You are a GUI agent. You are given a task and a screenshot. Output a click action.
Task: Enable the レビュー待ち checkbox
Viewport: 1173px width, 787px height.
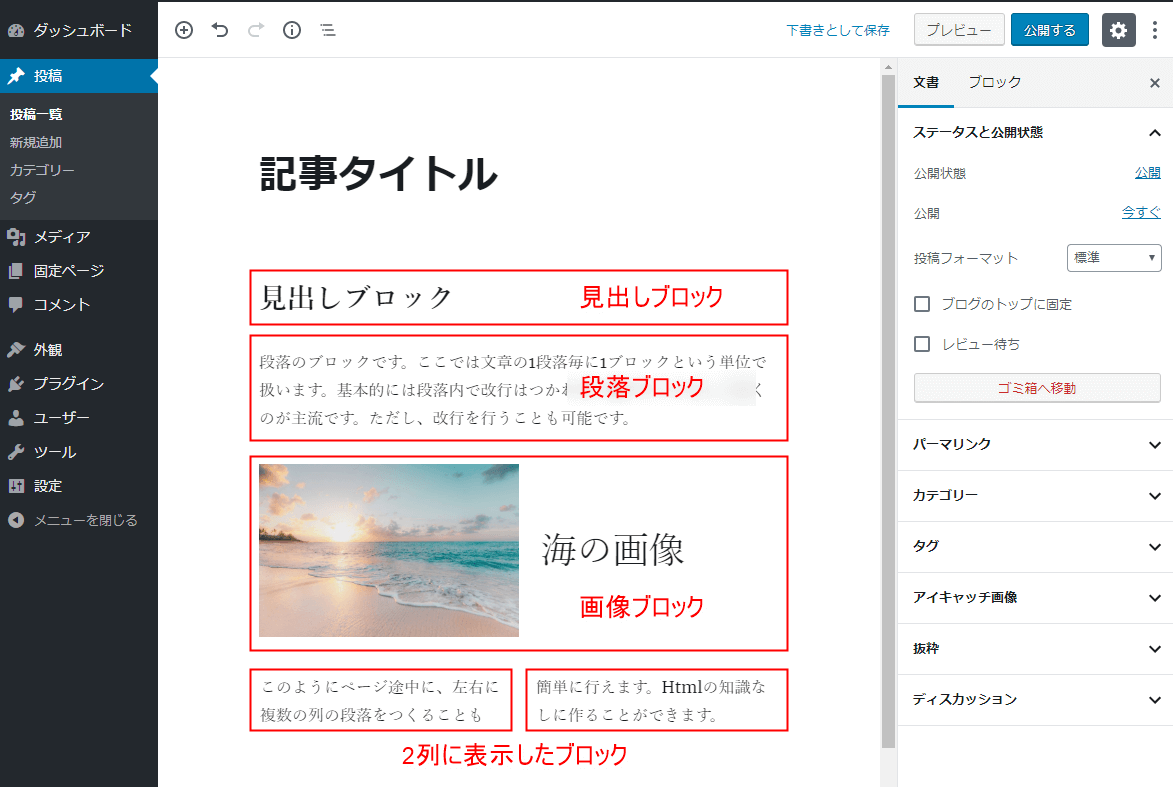click(x=923, y=344)
